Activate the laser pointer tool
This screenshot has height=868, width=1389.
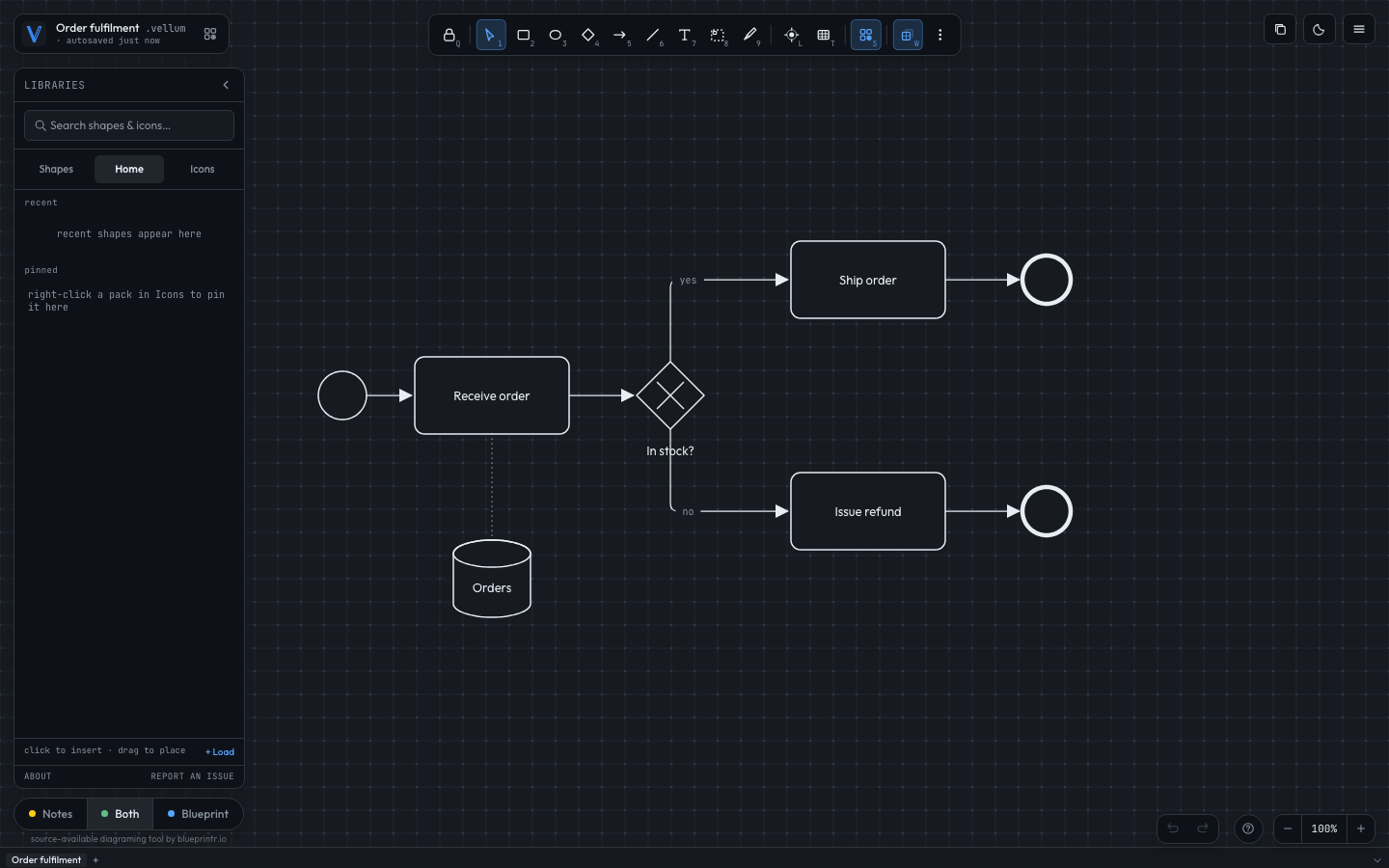[x=792, y=36]
